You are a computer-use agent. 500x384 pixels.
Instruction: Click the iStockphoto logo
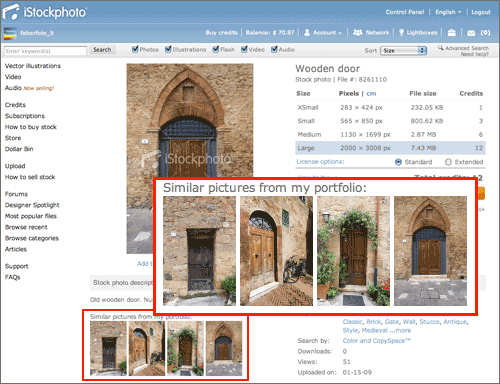click(x=44, y=12)
